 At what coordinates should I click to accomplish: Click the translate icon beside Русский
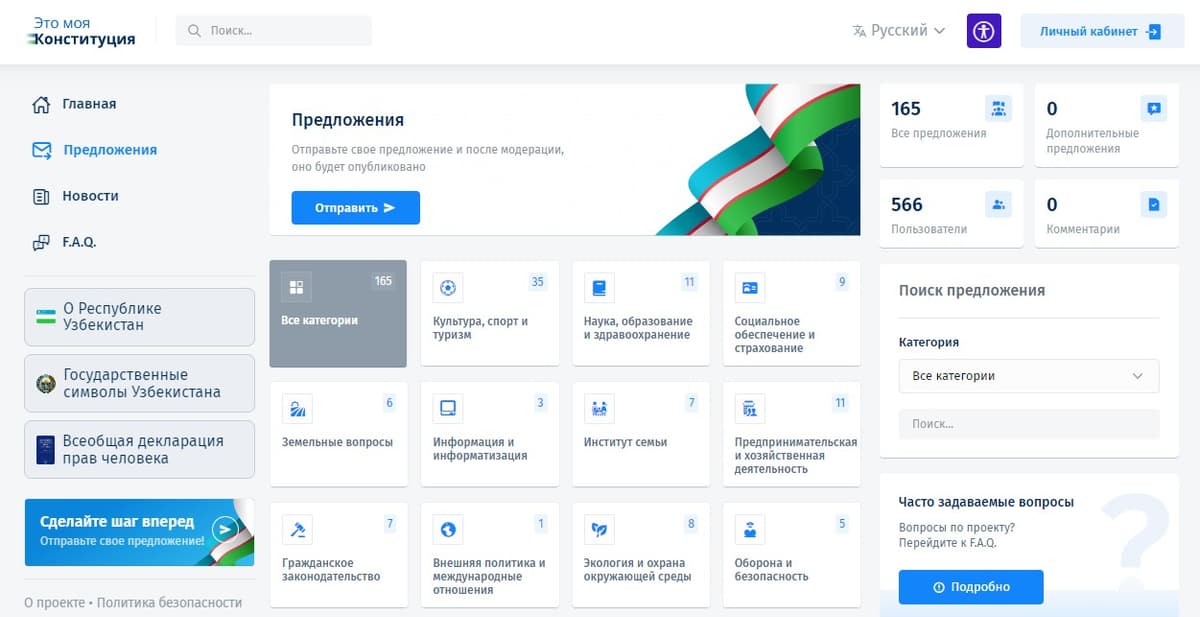click(859, 31)
